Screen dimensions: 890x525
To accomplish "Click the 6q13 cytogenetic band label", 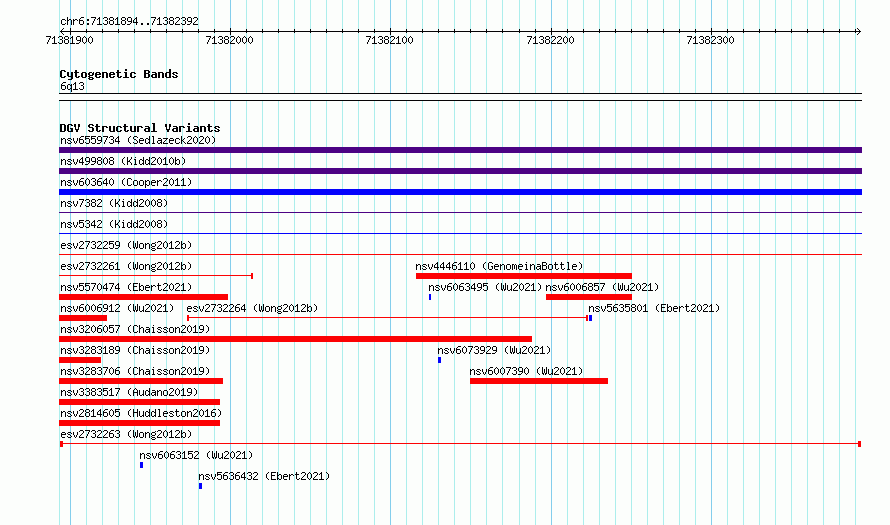I will 72,86.
